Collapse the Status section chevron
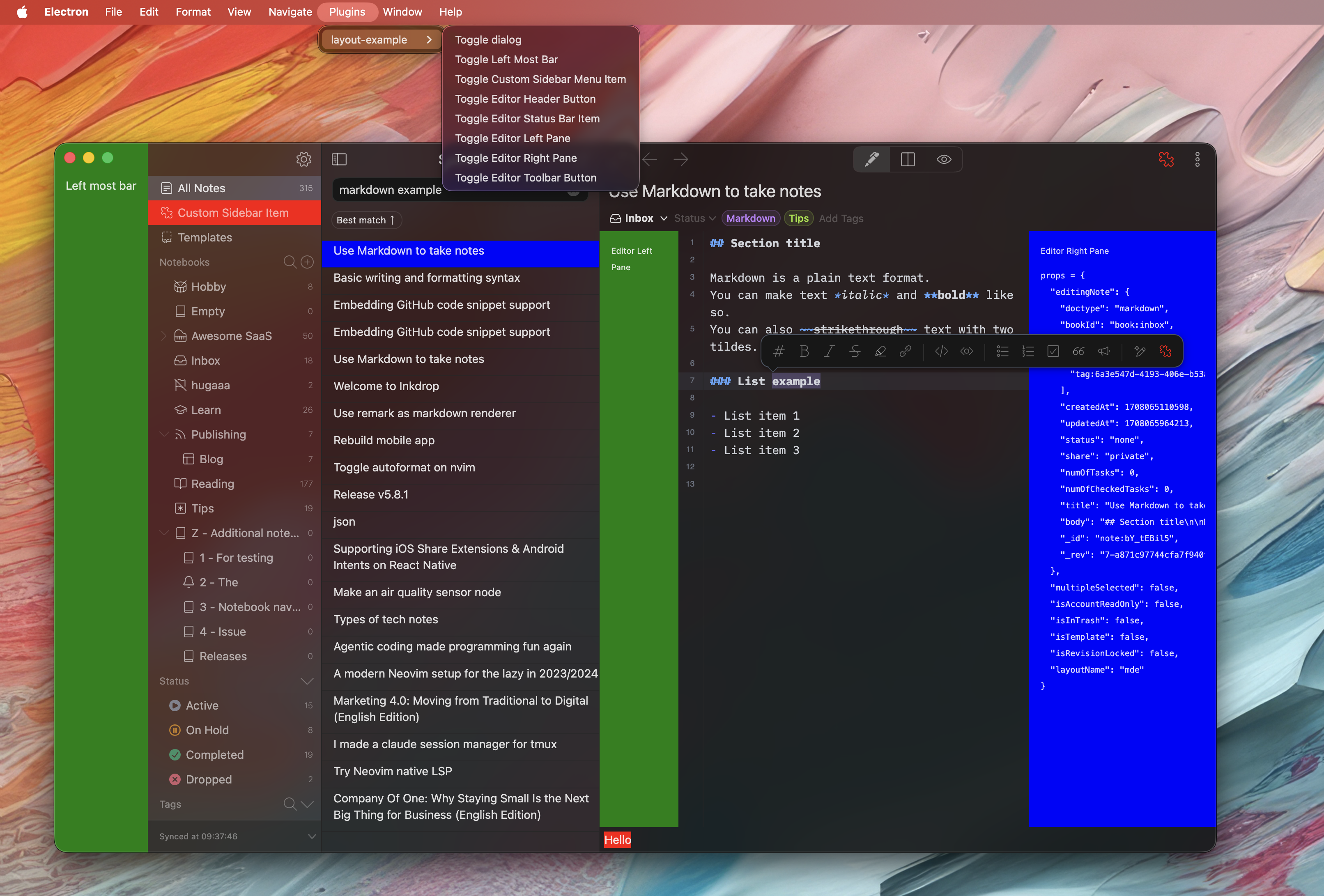Image resolution: width=1324 pixels, height=896 pixels. (307, 681)
